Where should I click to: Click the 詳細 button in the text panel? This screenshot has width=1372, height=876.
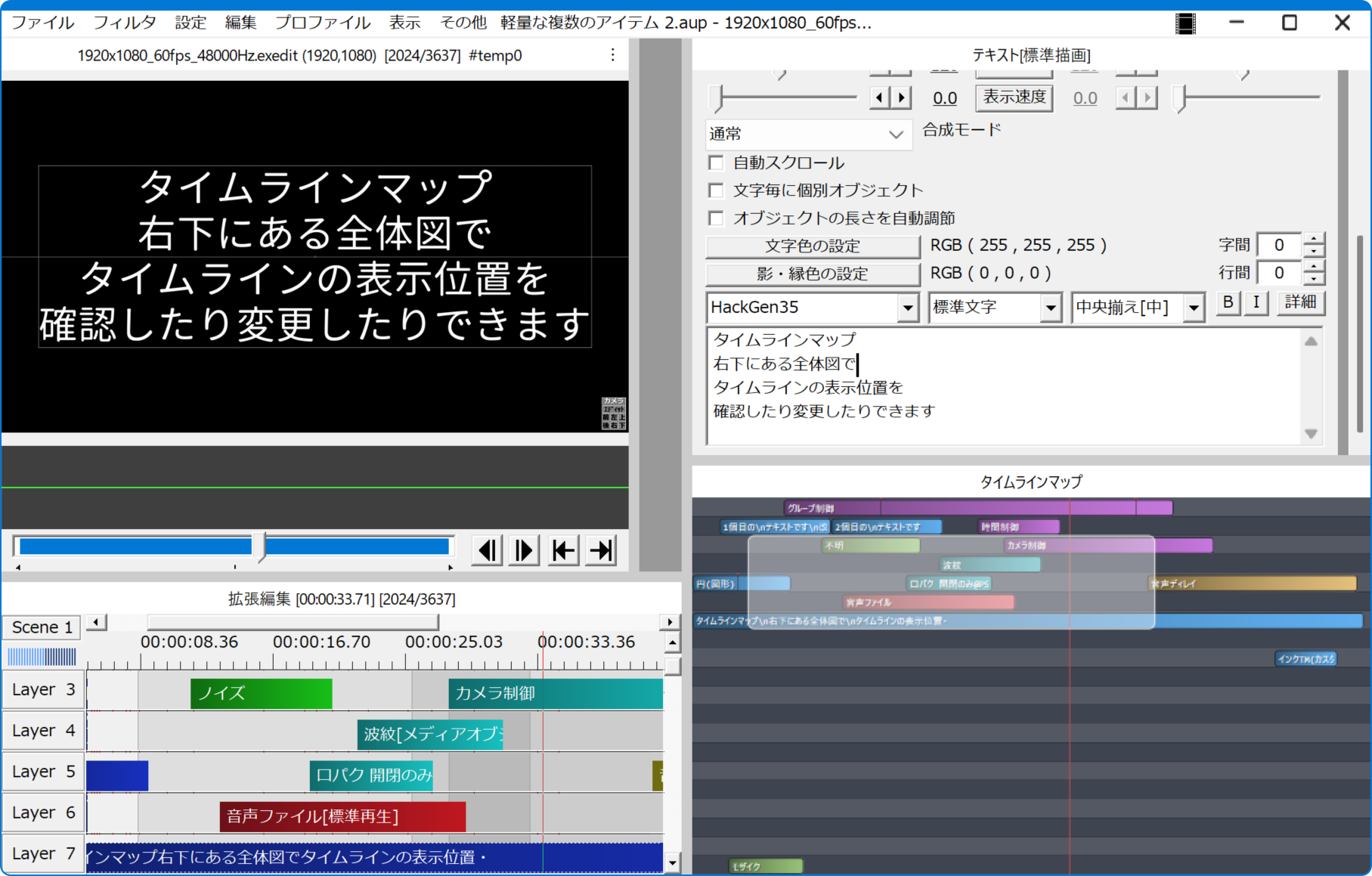coord(1301,303)
